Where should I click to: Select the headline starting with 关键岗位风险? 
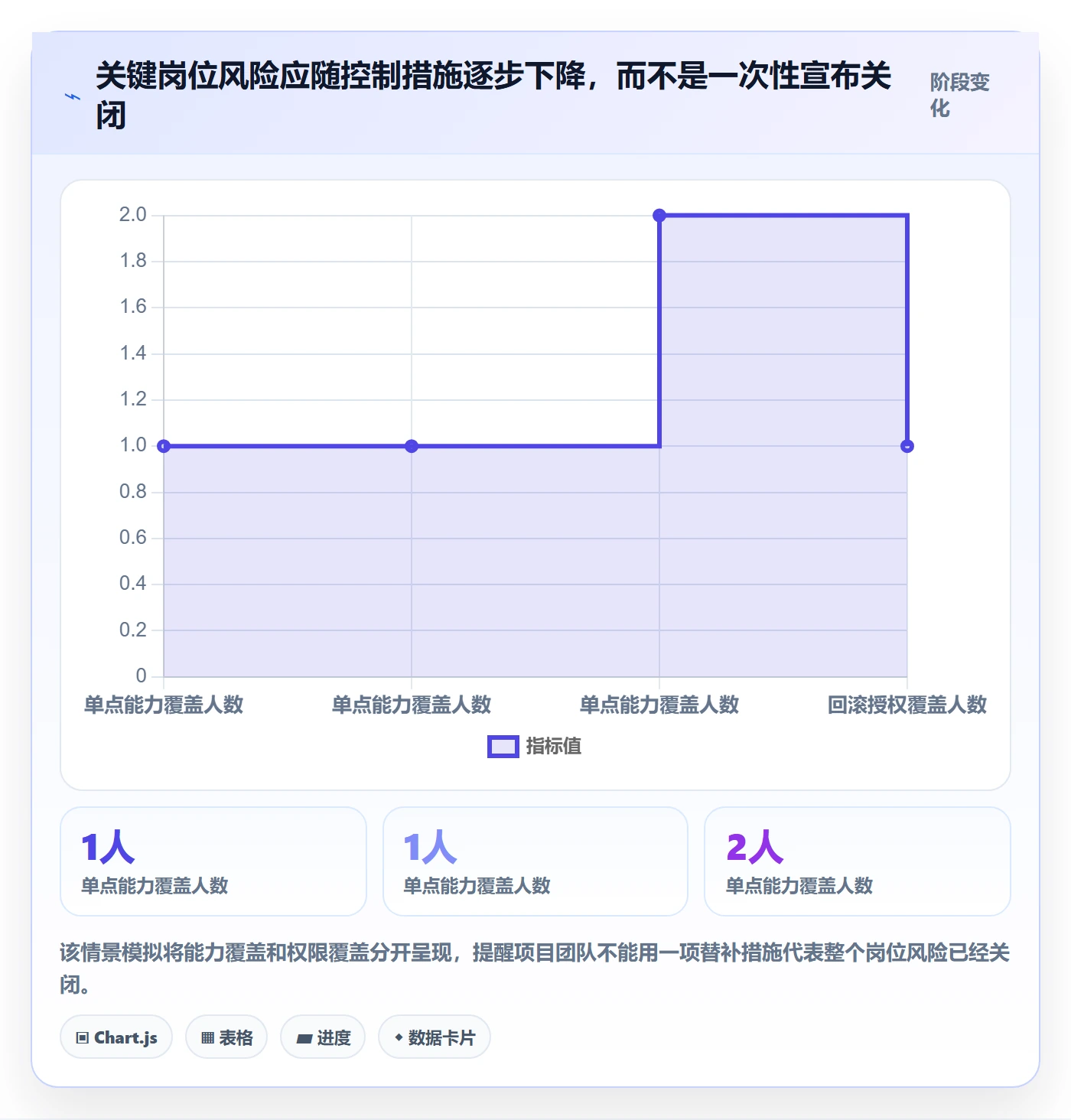(493, 96)
